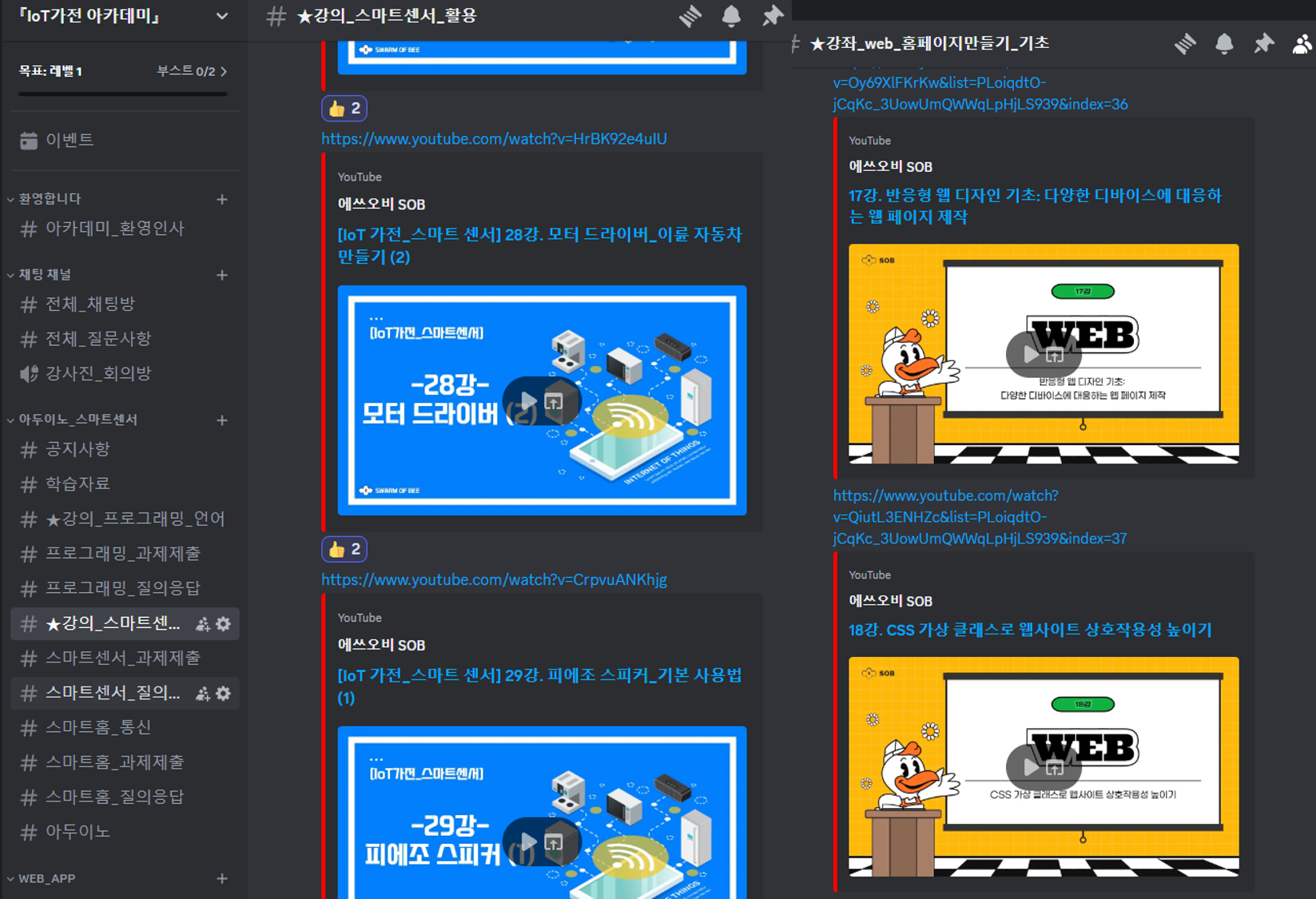Viewport: 1316px width, 899px height.
Task: Open the HrBK92e4uIU YouTube link
Action: point(493,138)
